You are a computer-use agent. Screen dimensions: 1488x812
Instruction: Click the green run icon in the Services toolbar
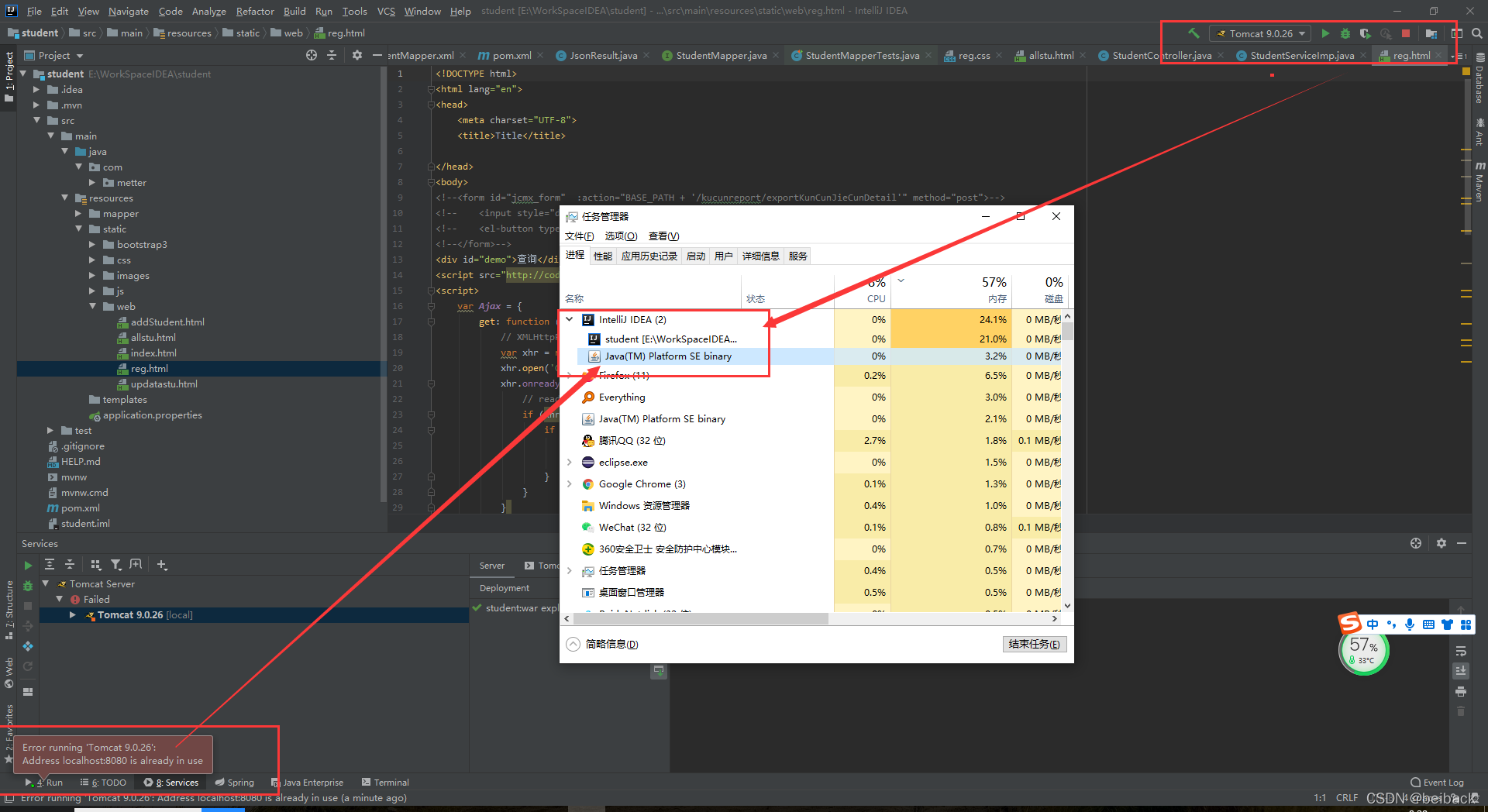coord(28,566)
